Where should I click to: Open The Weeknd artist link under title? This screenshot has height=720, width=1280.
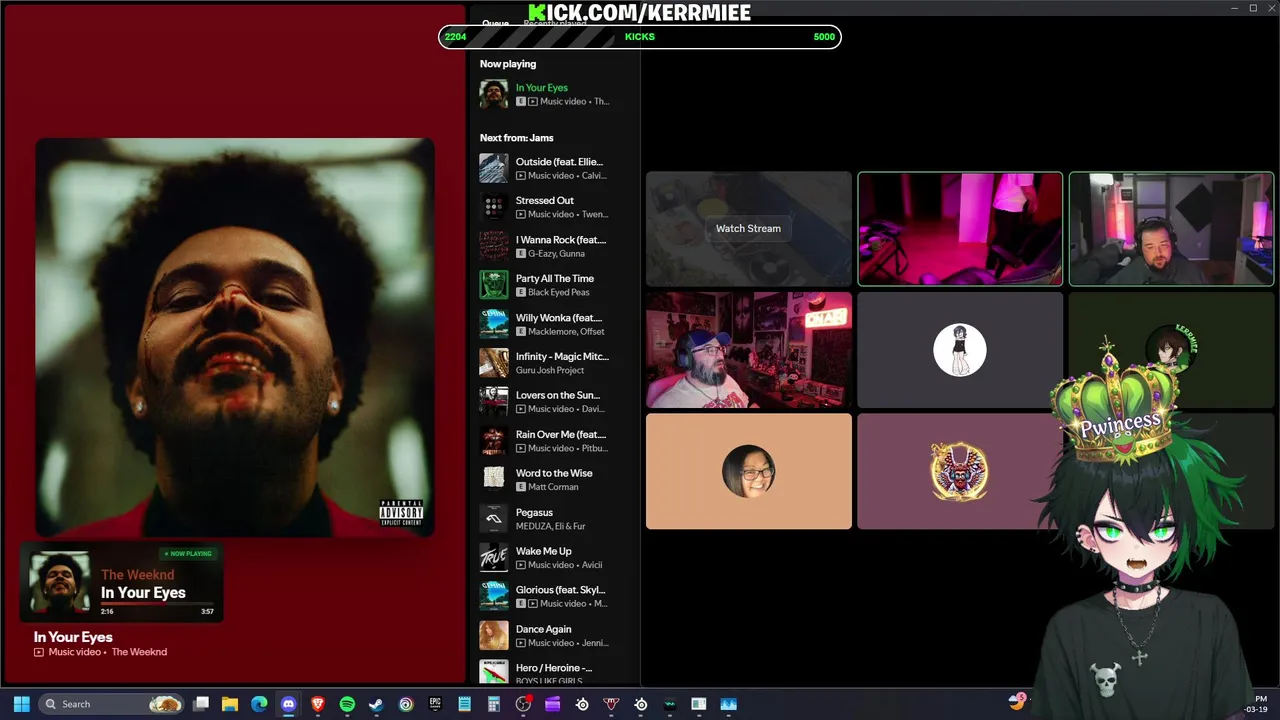pyautogui.click(x=139, y=652)
